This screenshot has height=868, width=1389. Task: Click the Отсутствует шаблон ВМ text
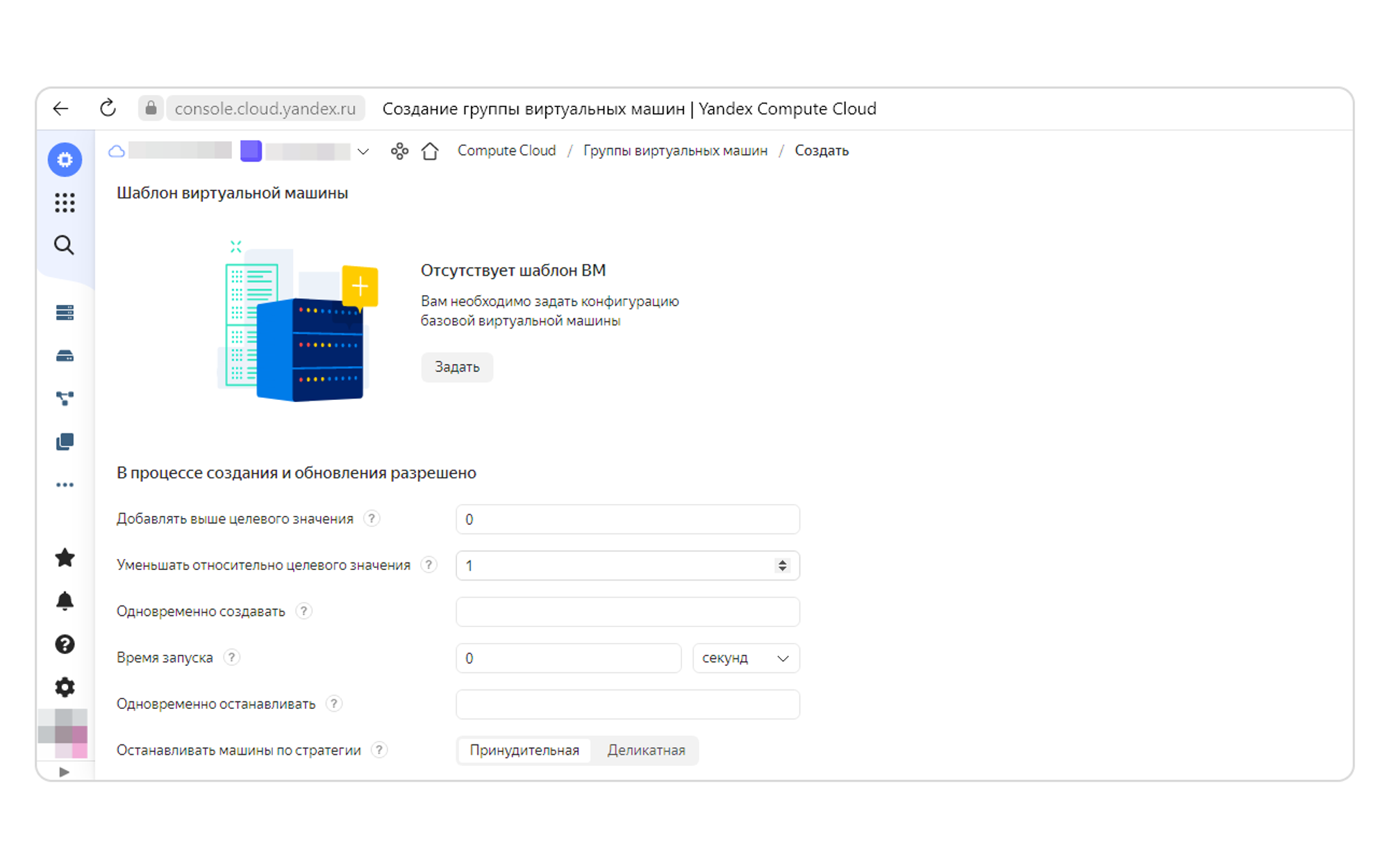[513, 270]
